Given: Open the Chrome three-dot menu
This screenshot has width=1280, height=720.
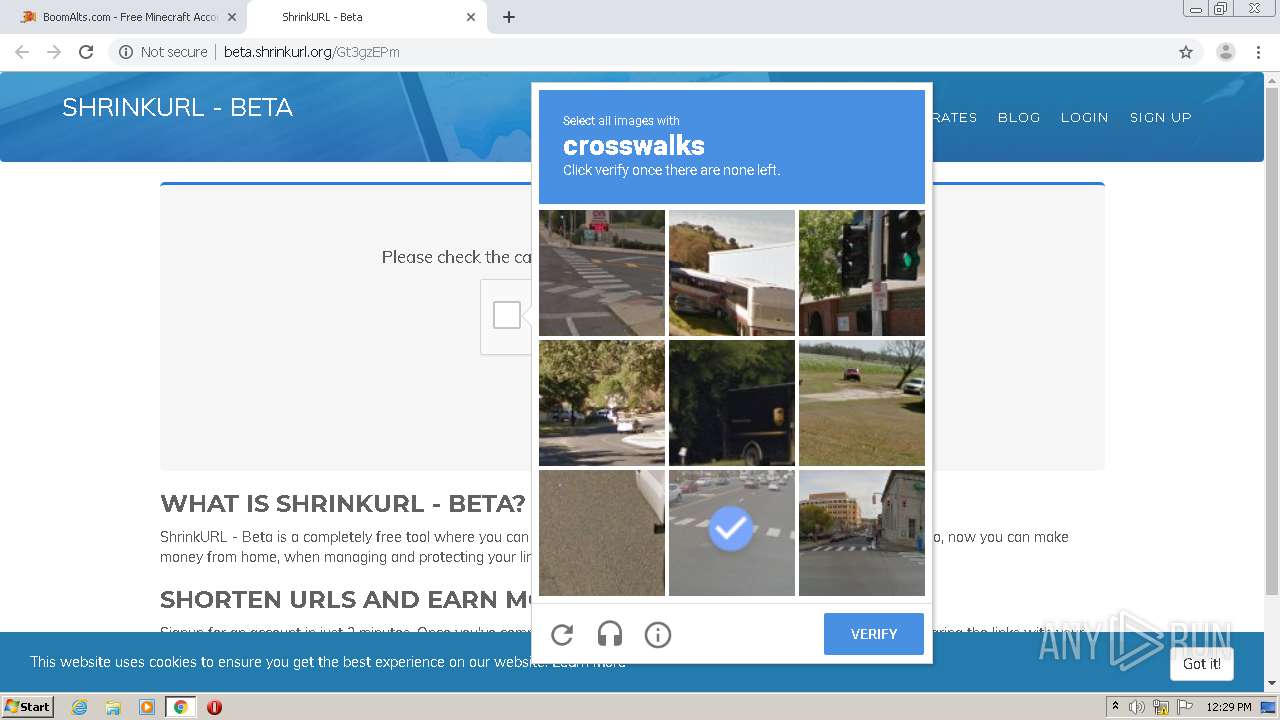Looking at the screenshot, I should pos(1258,52).
